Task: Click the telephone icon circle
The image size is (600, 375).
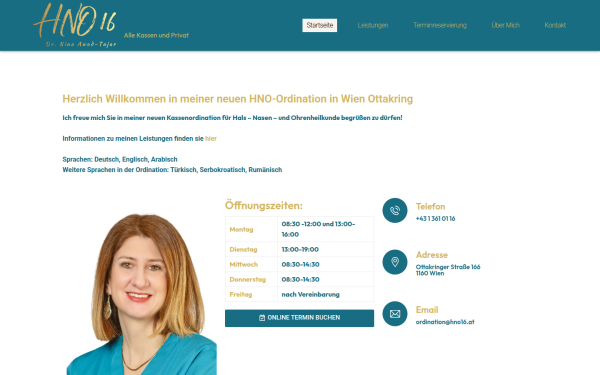Action: (x=395, y=210)
